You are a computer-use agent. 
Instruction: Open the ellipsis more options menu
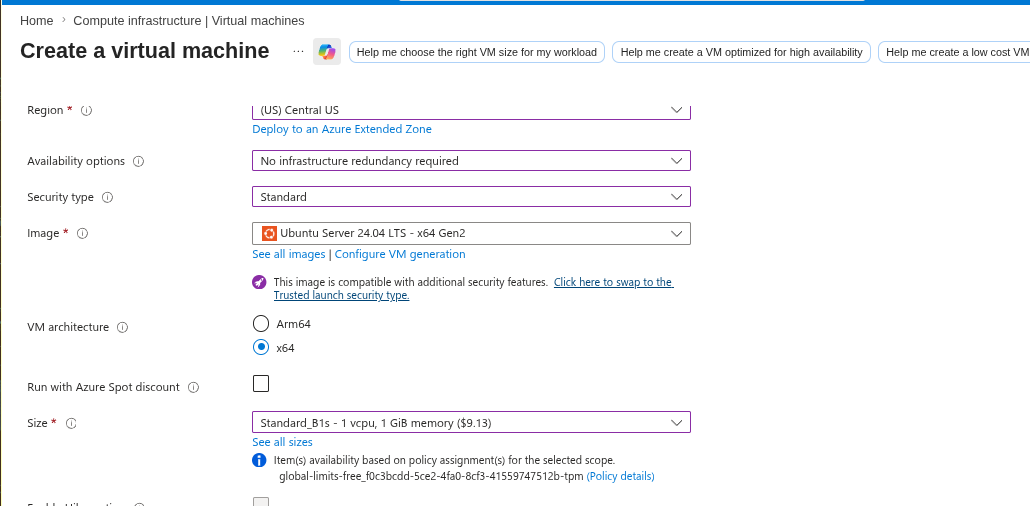click(298, 51)
